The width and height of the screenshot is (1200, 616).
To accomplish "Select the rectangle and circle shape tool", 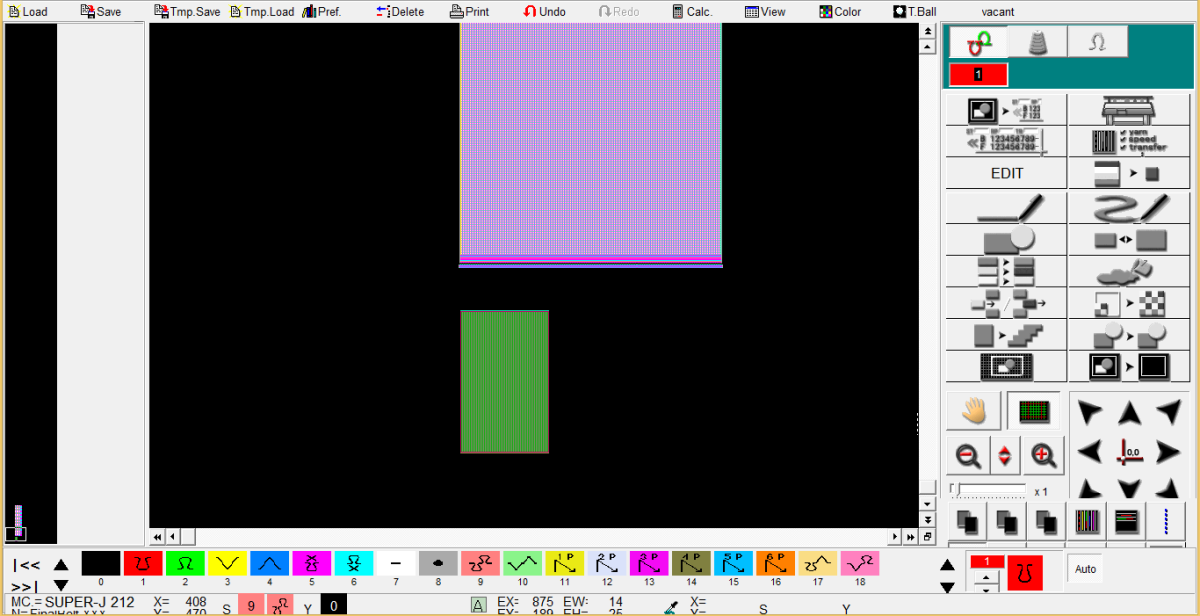I will [1006, 240].
